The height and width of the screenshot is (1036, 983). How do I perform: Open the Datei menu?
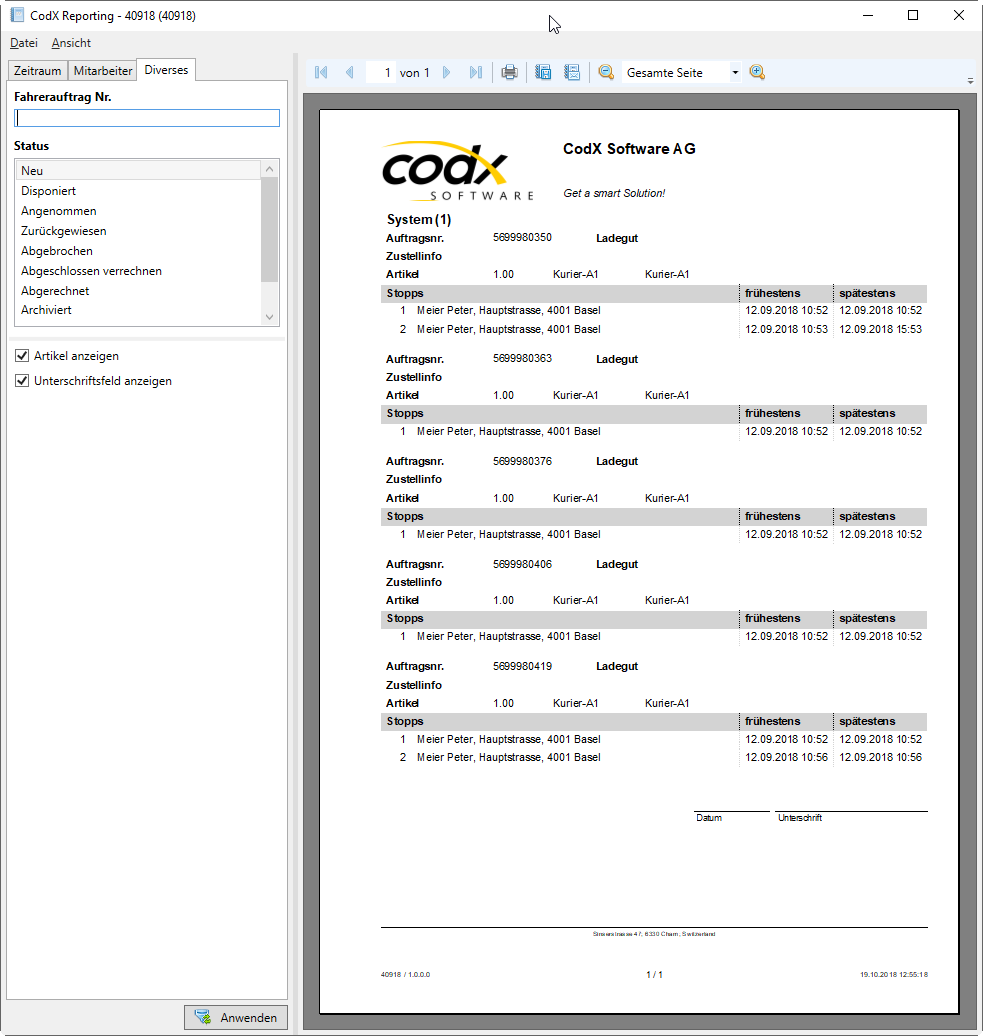pyautogui.click(x=23, y=43)
